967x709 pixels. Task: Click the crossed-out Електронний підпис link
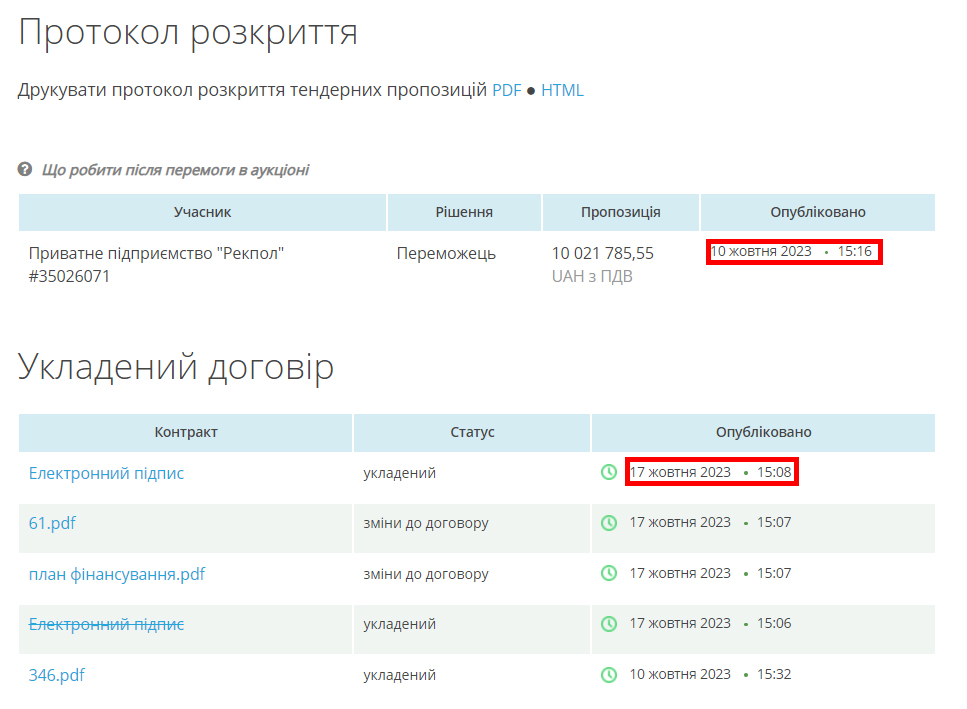pos(106,624)
